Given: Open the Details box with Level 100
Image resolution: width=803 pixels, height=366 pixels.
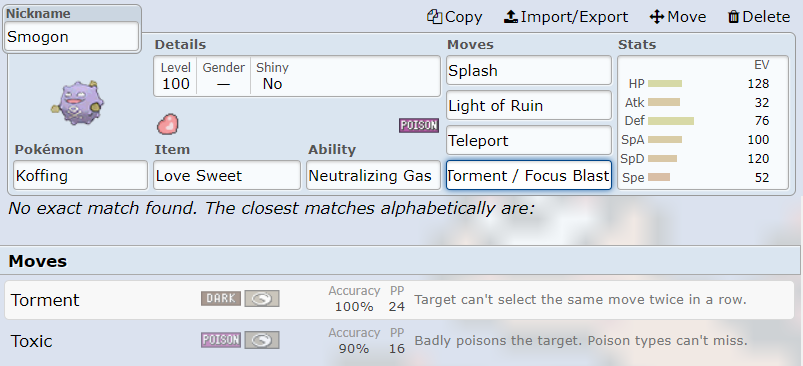Looking at the screenshot, I should (x=297, y=76).
